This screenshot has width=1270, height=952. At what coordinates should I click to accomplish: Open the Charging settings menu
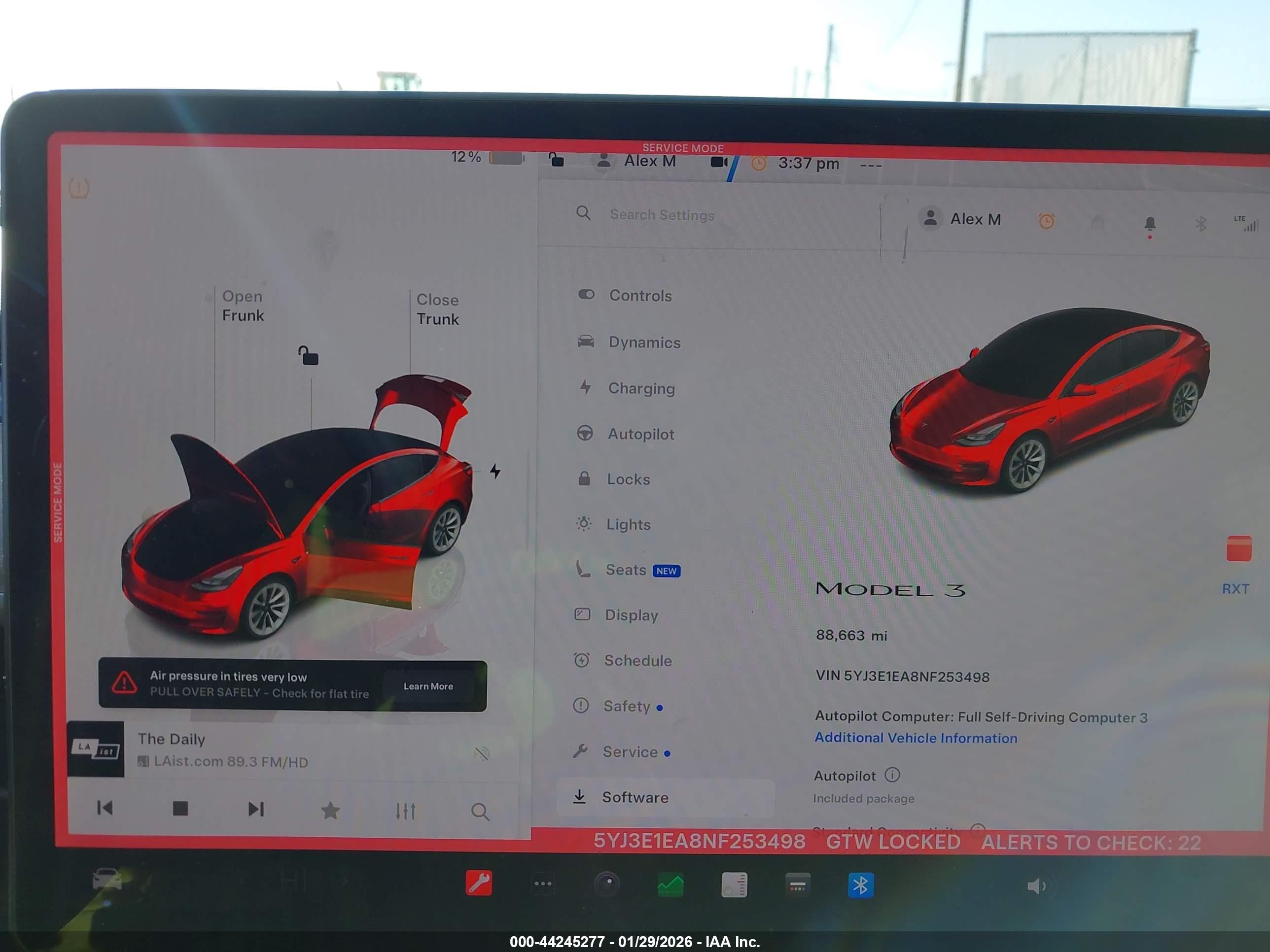(627, 388)
